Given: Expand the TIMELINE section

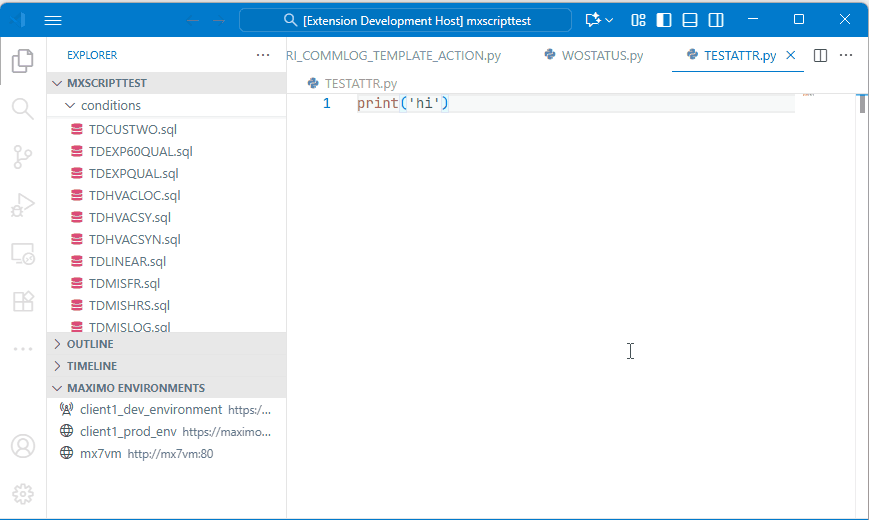Looking at the screenshot, I should tap(166, 366).
